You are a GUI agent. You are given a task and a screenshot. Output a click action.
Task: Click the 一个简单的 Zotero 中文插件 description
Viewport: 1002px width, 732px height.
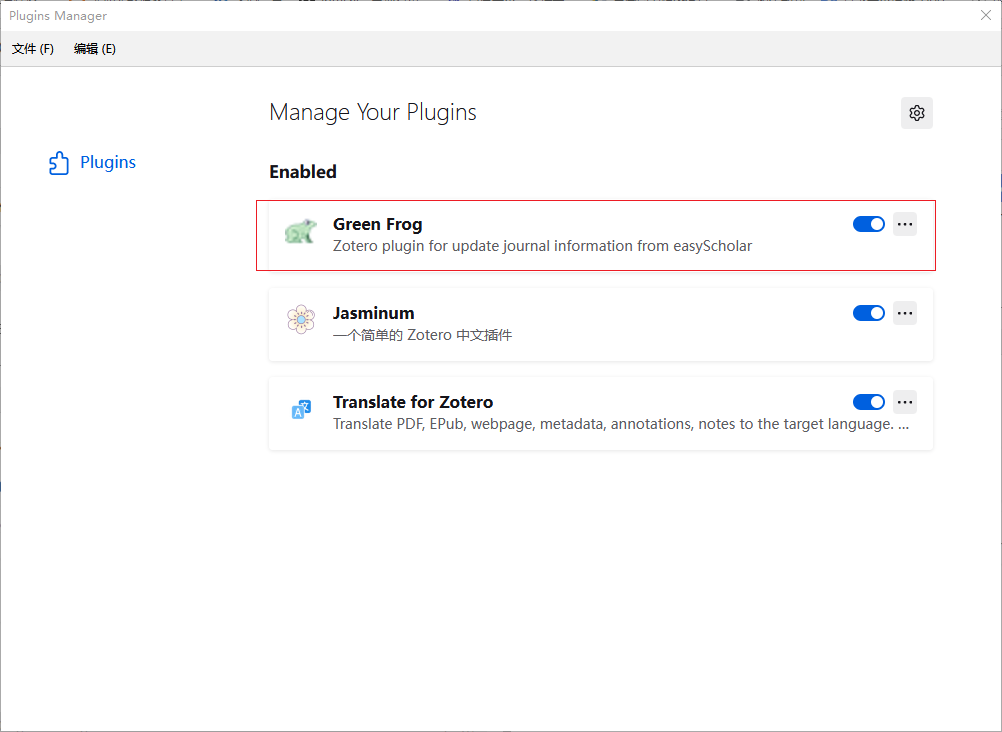[422, 335]
